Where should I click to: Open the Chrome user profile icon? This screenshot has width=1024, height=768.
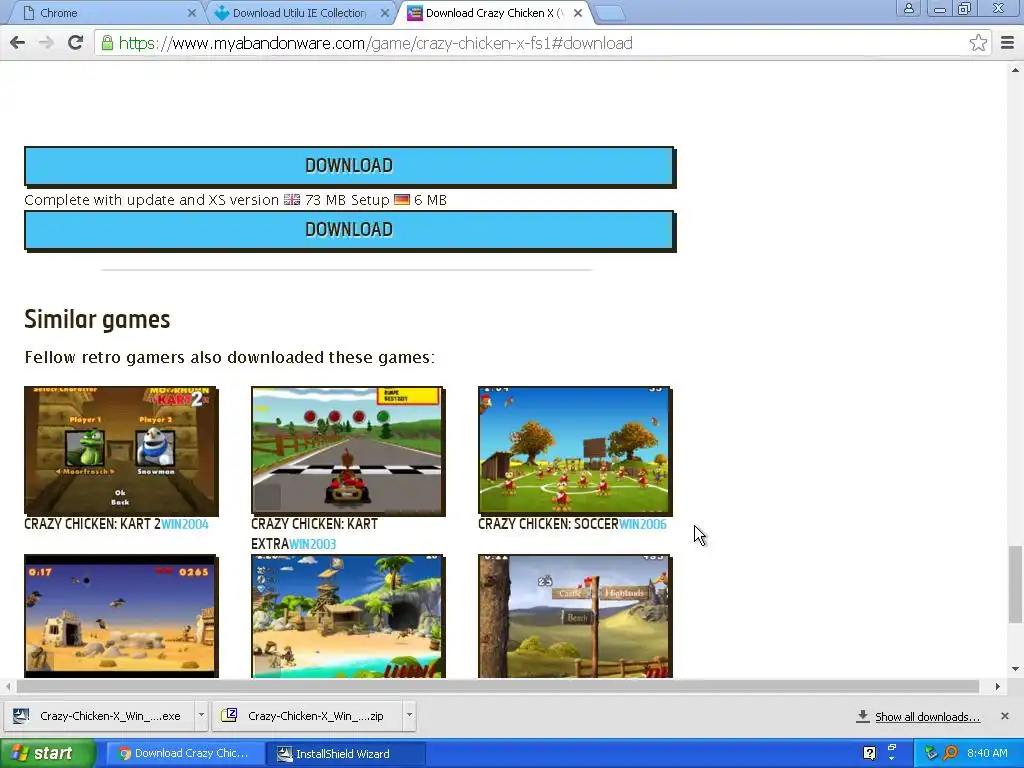(x=908, y=8)
